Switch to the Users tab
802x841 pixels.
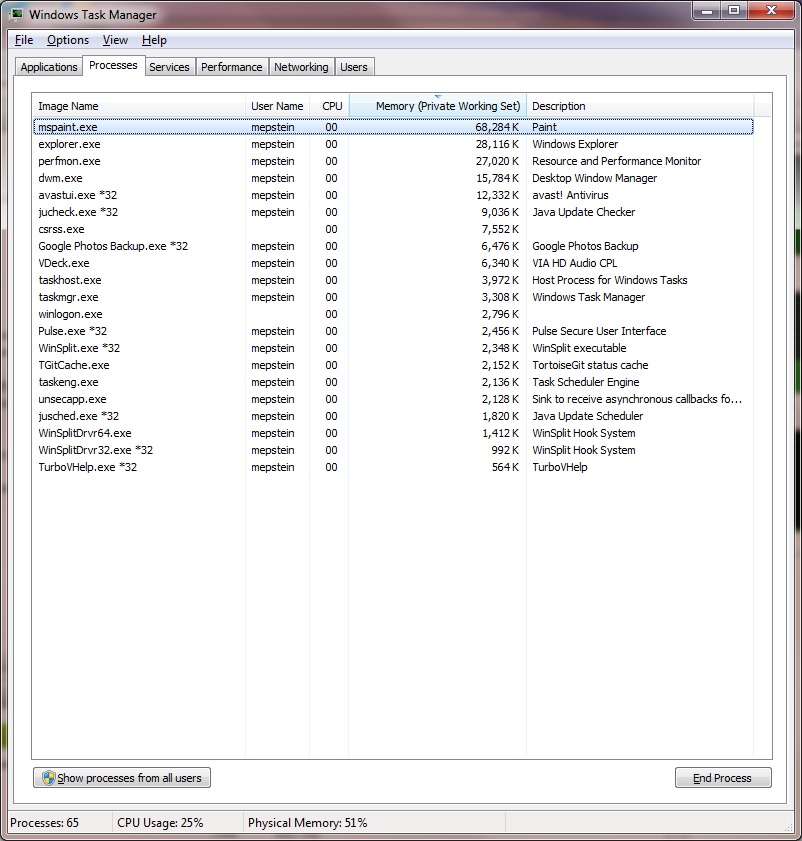tap(354, 67)
